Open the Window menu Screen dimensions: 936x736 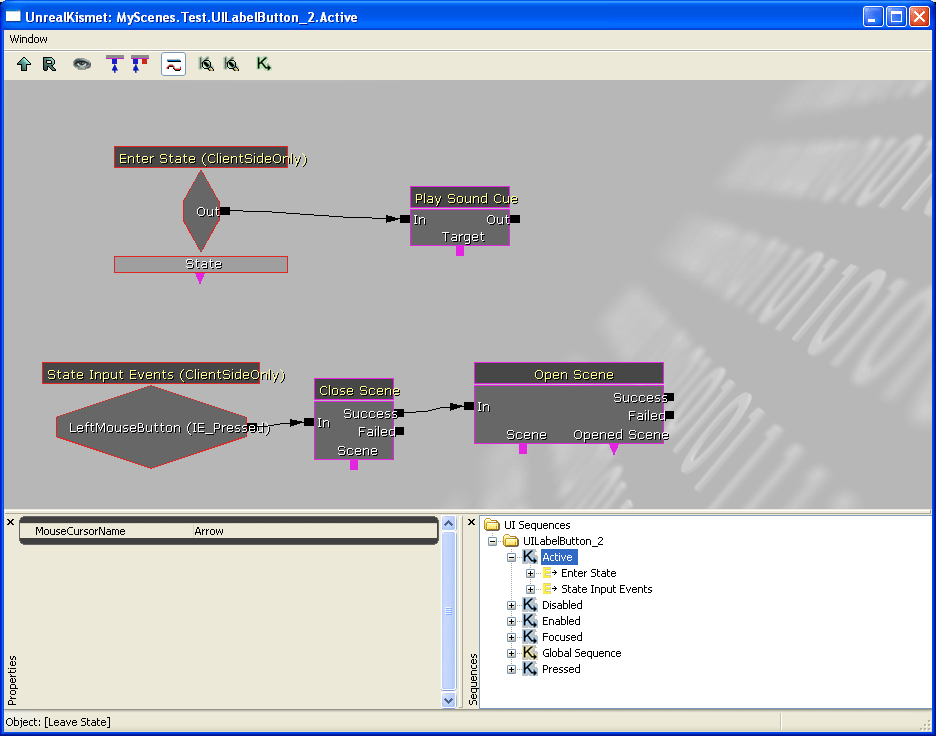[28, 39]
